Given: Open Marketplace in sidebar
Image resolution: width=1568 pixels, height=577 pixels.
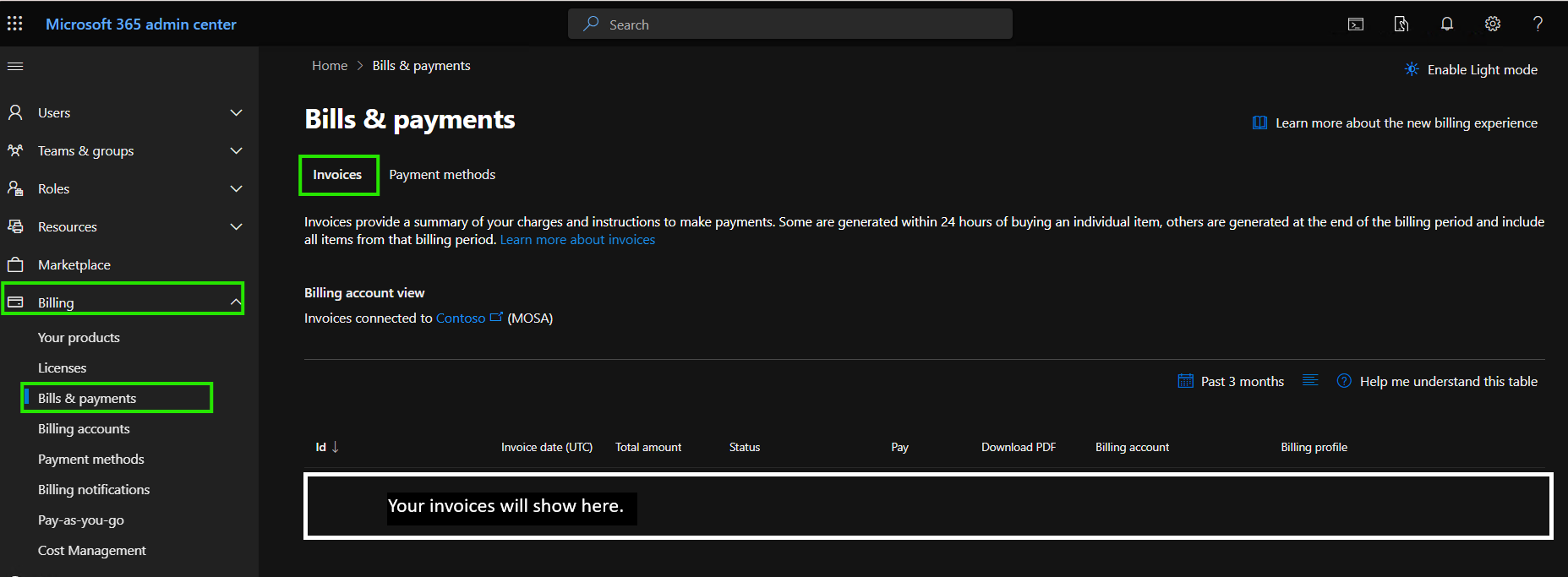Looking at the screenshot, I should pos(74,264).
